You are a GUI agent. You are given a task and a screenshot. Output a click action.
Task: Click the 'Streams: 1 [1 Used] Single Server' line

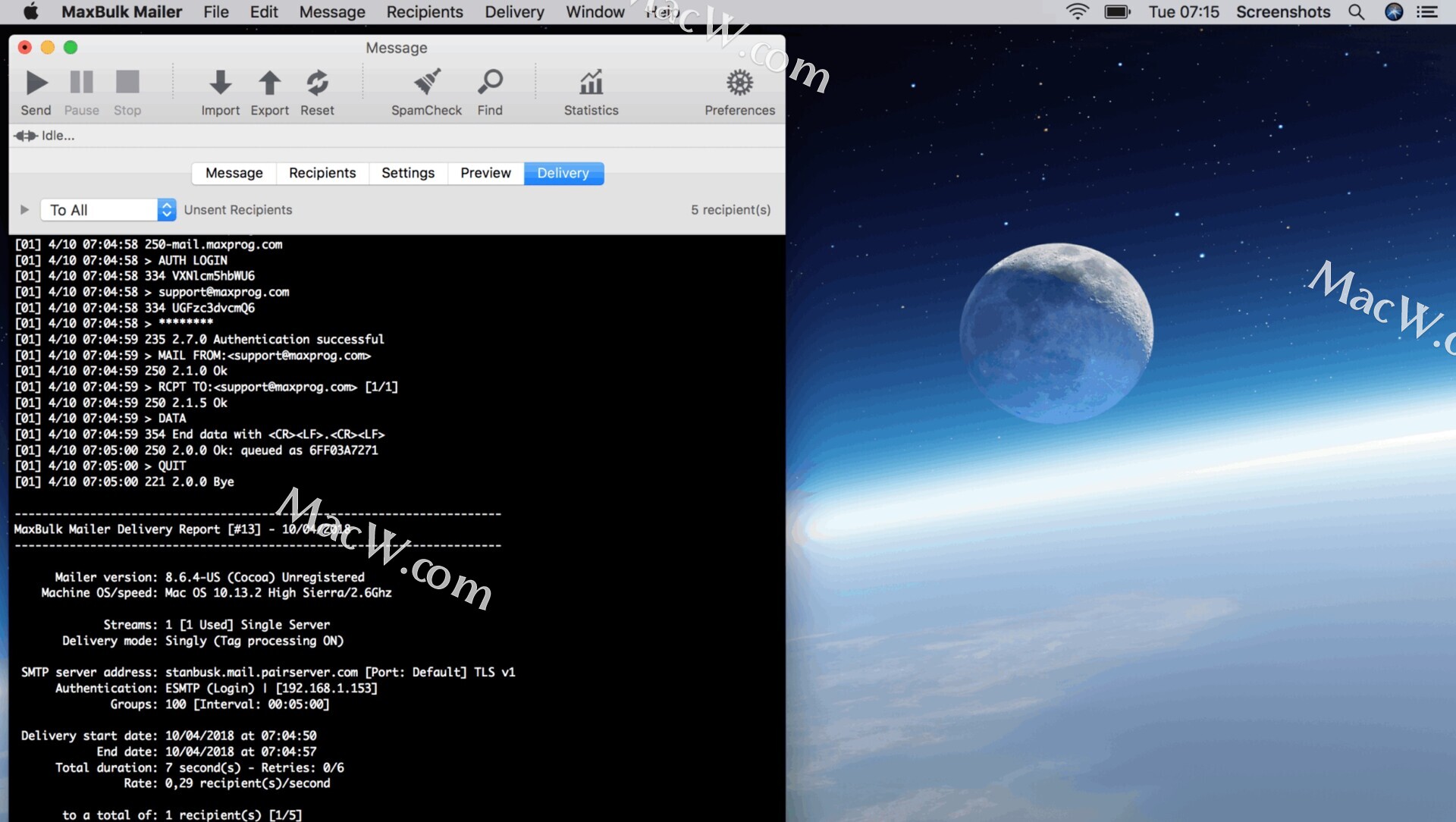click(x=217, y=625)
